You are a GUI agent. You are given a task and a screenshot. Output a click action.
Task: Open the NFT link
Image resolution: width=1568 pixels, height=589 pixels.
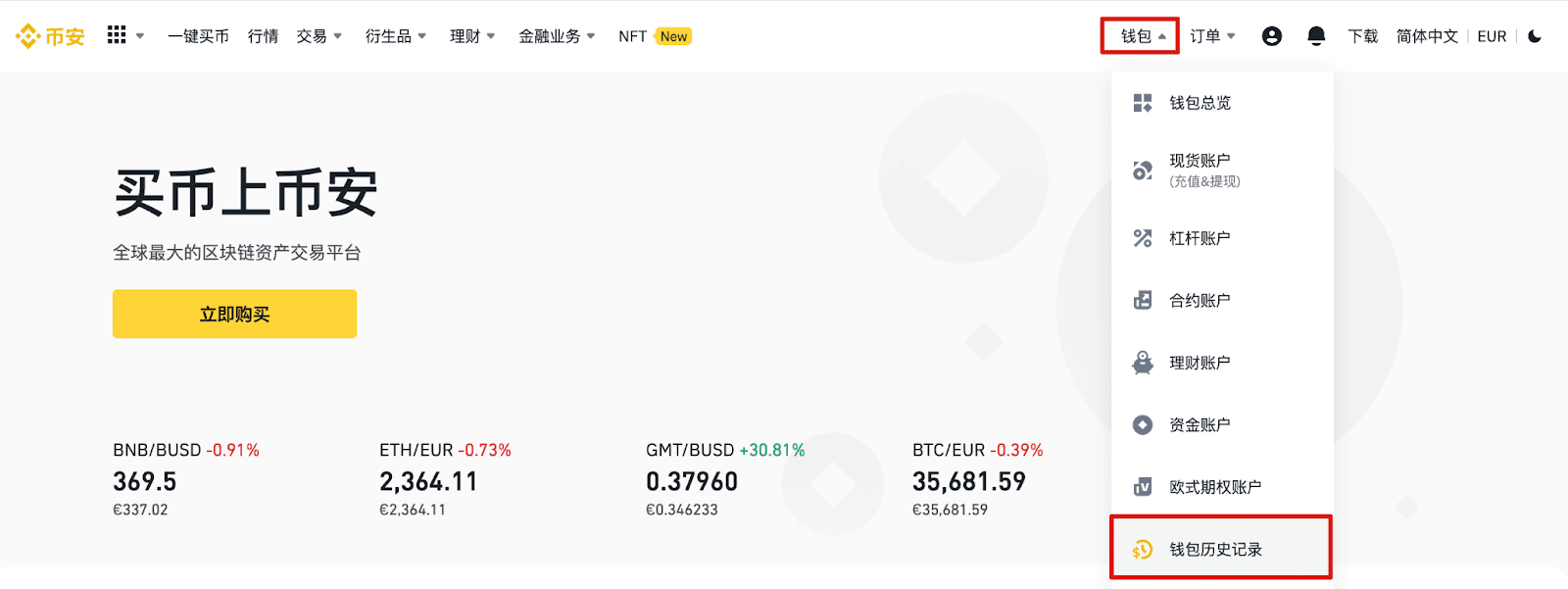[x=632, y=36]
